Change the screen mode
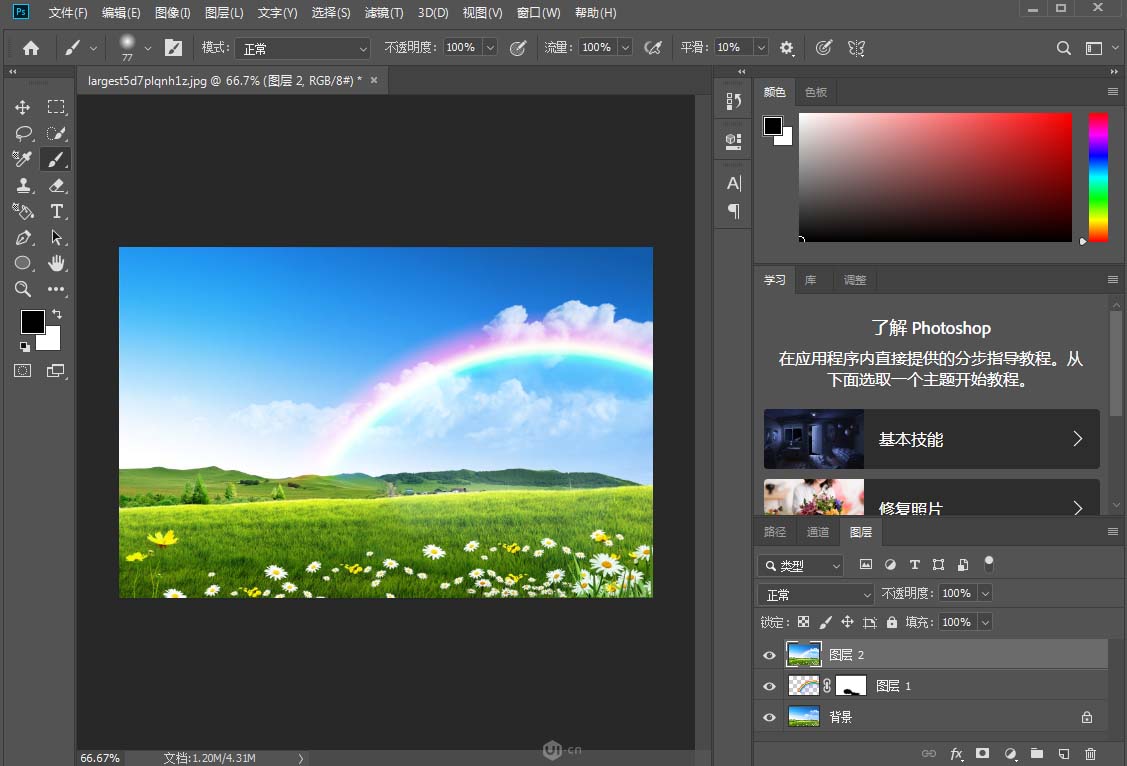This screenshot has height=766, width=1127. [56, 371]
